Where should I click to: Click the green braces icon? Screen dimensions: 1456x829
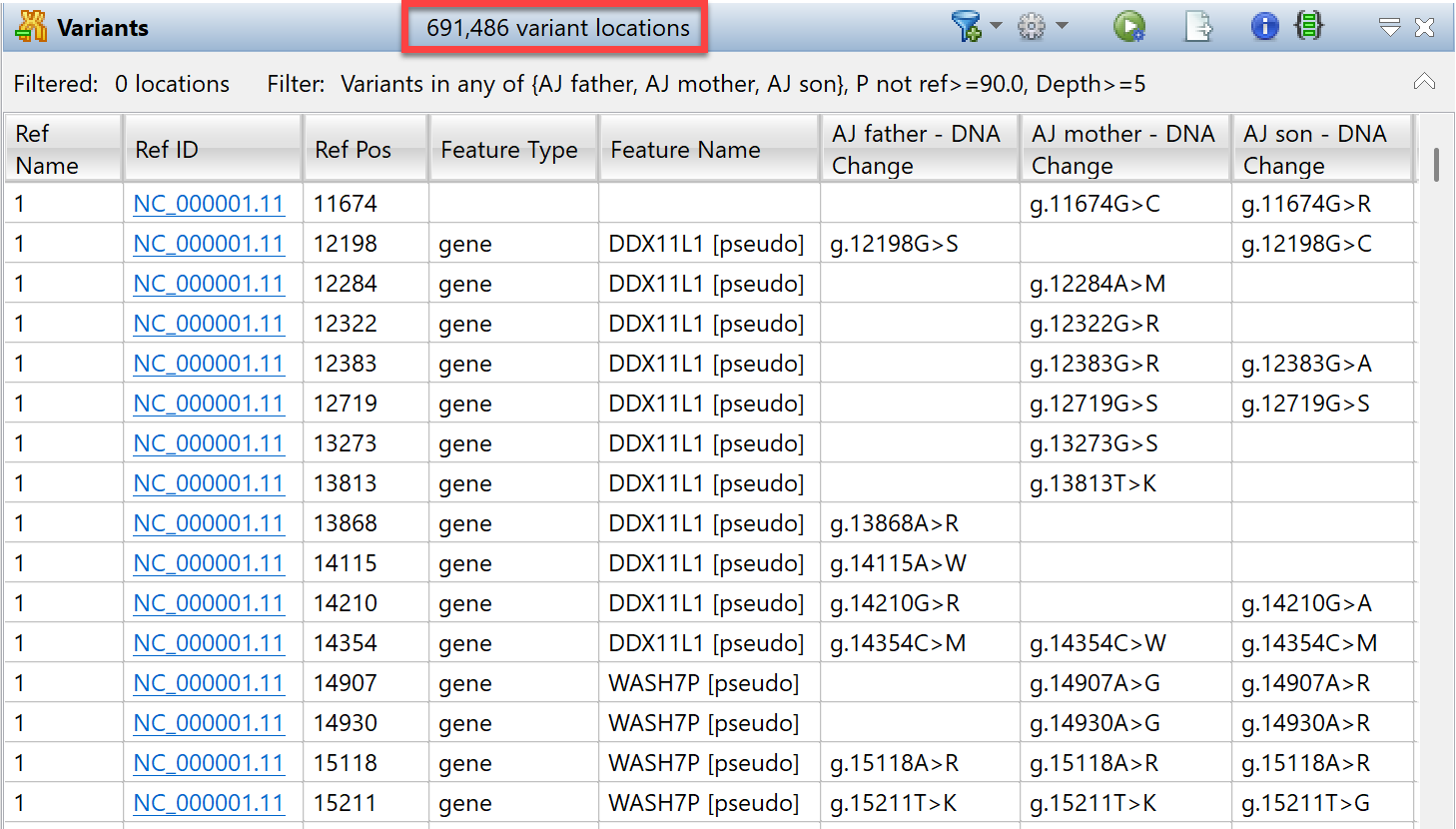click(1309, 25)
